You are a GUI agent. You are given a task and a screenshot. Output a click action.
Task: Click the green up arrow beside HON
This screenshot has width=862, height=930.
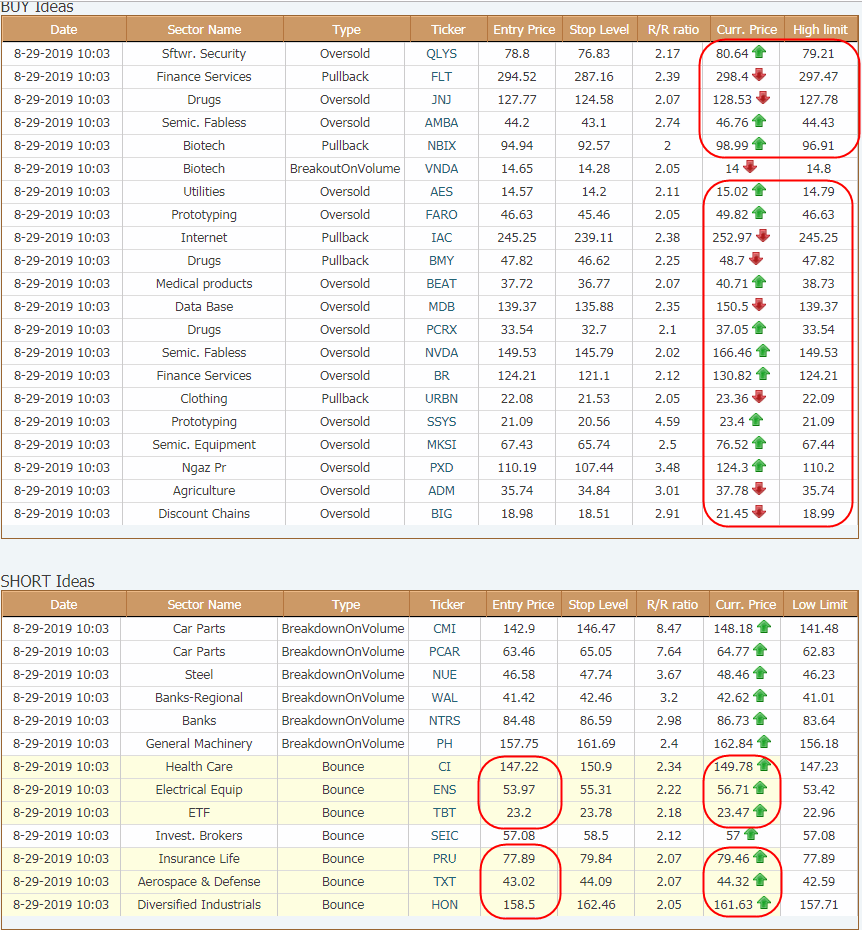click(765, 904)
